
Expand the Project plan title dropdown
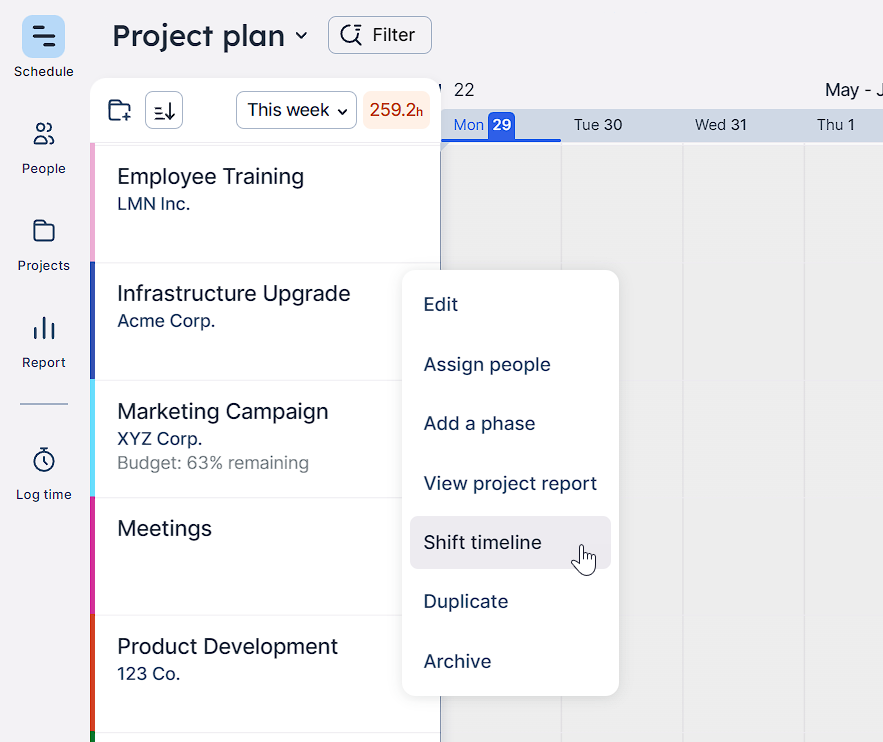click(301, 37)
